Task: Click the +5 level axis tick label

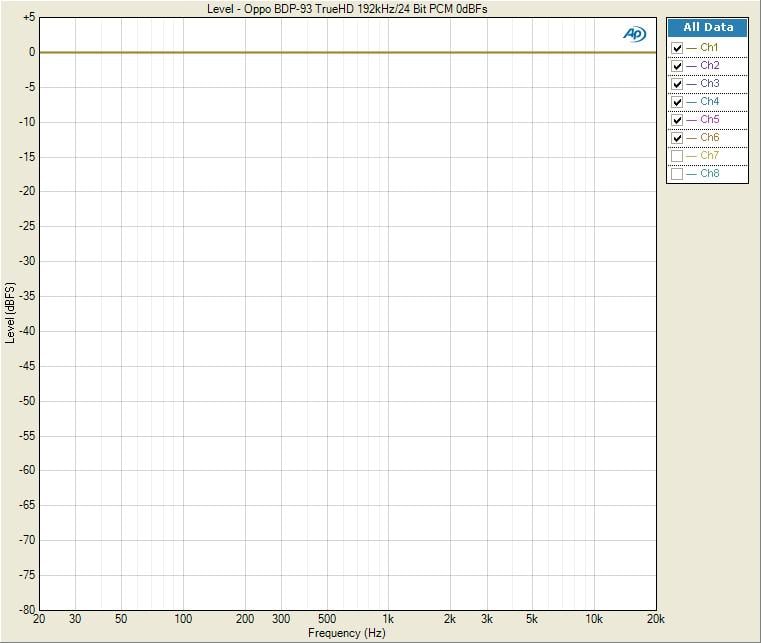Action: pyautogui.click(x=29, y=17)
